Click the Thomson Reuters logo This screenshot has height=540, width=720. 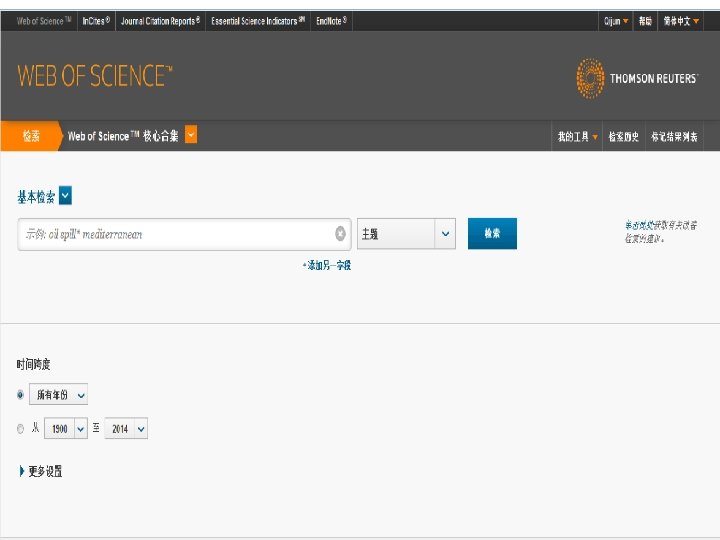pyautogui.click(x=637, y=79)
